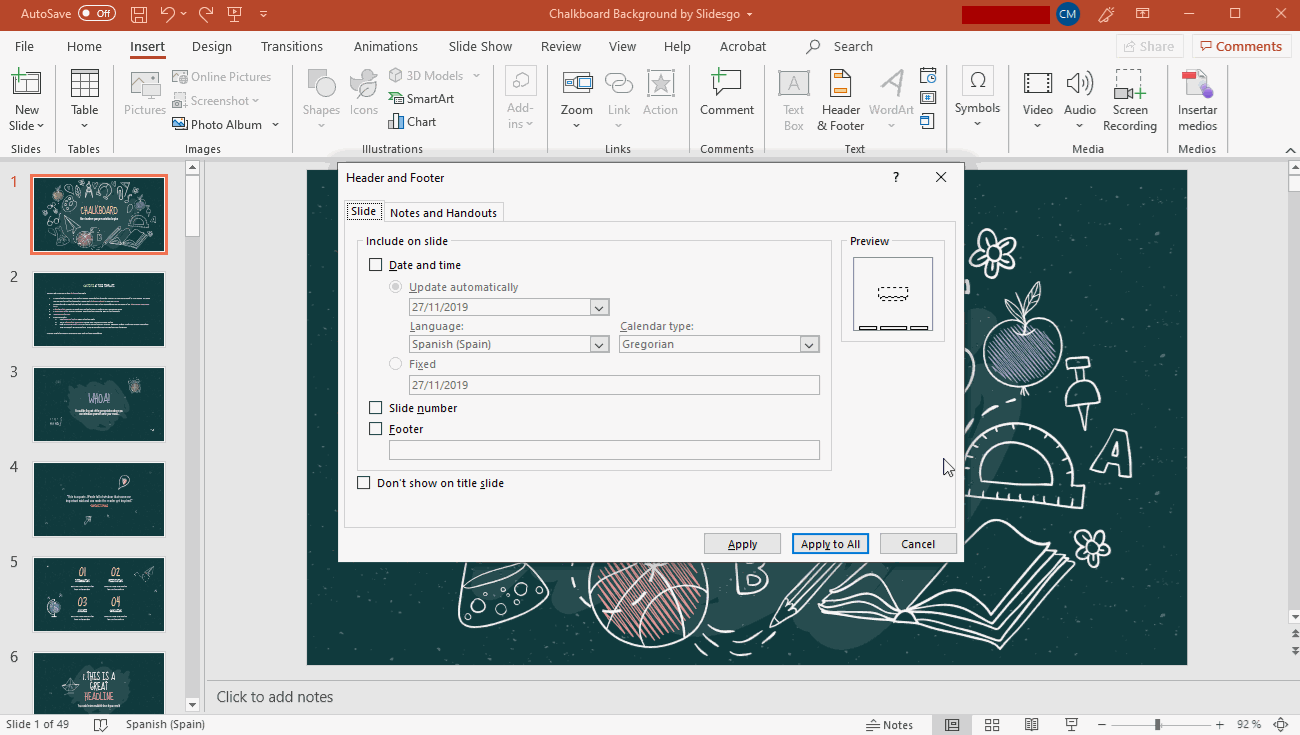Click the Screen Recording icon
The width and height of the screenshot is (1300, 735).
coord(1129,85)
